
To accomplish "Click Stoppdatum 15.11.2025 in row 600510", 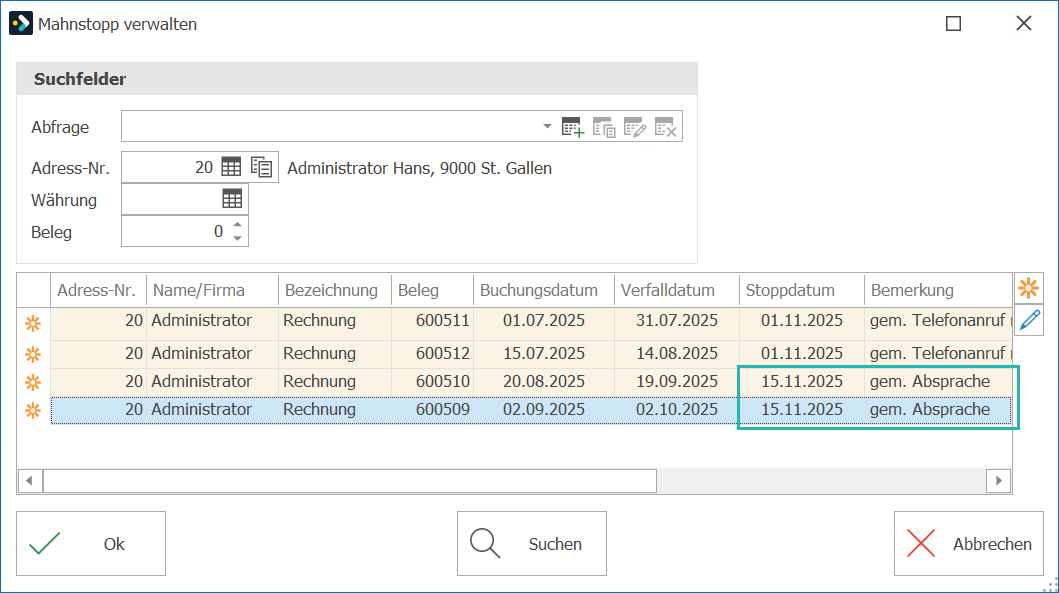I will coord(802,382).
